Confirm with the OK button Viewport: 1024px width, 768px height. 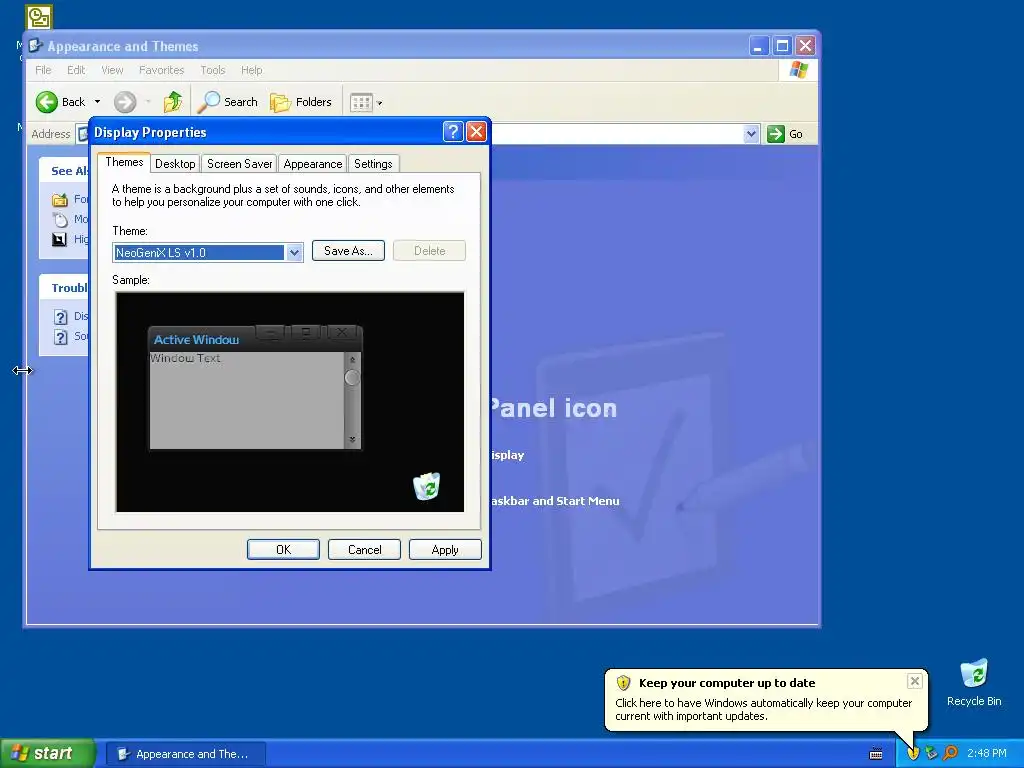click(x=283, y=549)
